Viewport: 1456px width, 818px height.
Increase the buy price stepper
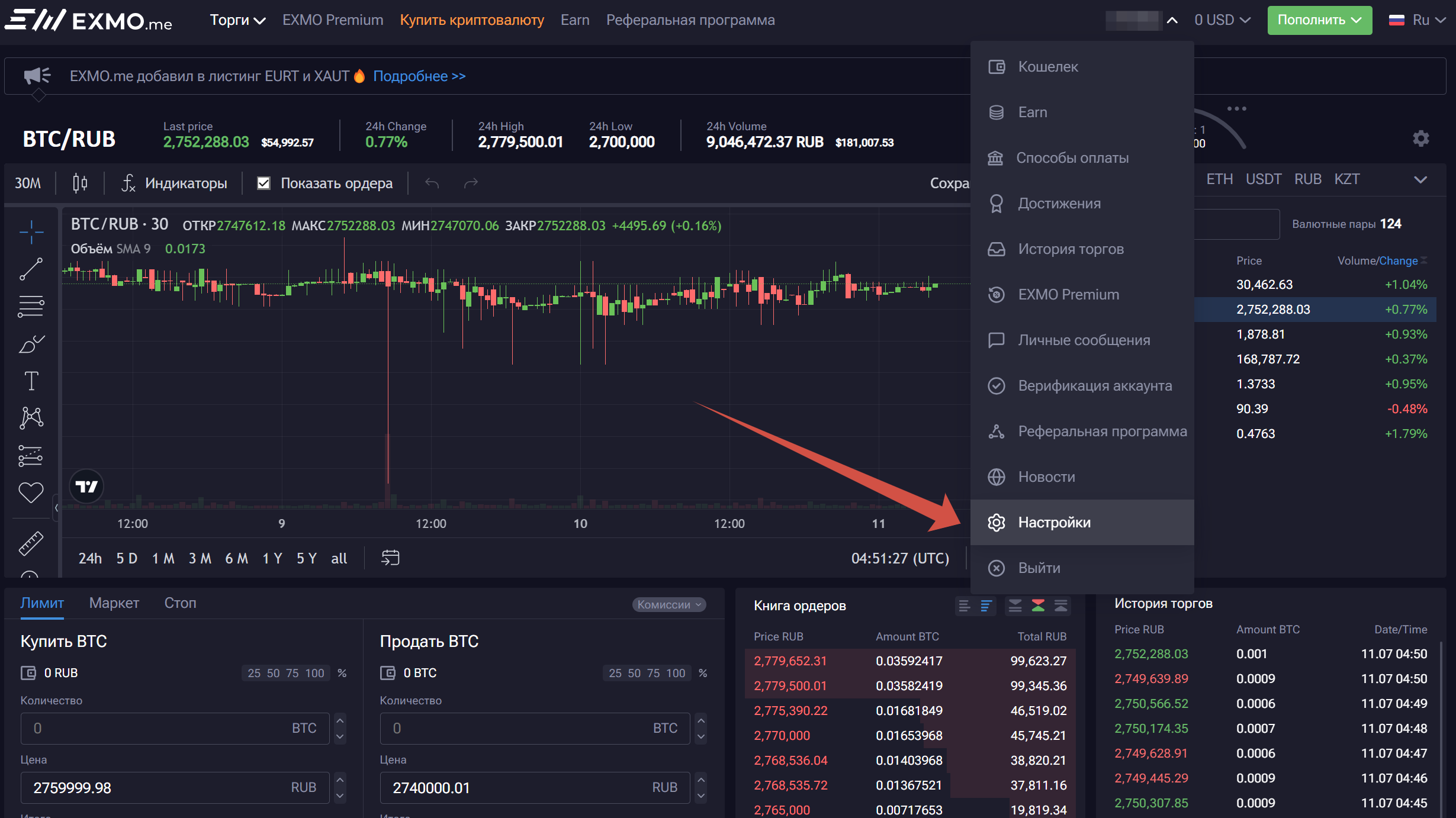[x=340, y=780]
